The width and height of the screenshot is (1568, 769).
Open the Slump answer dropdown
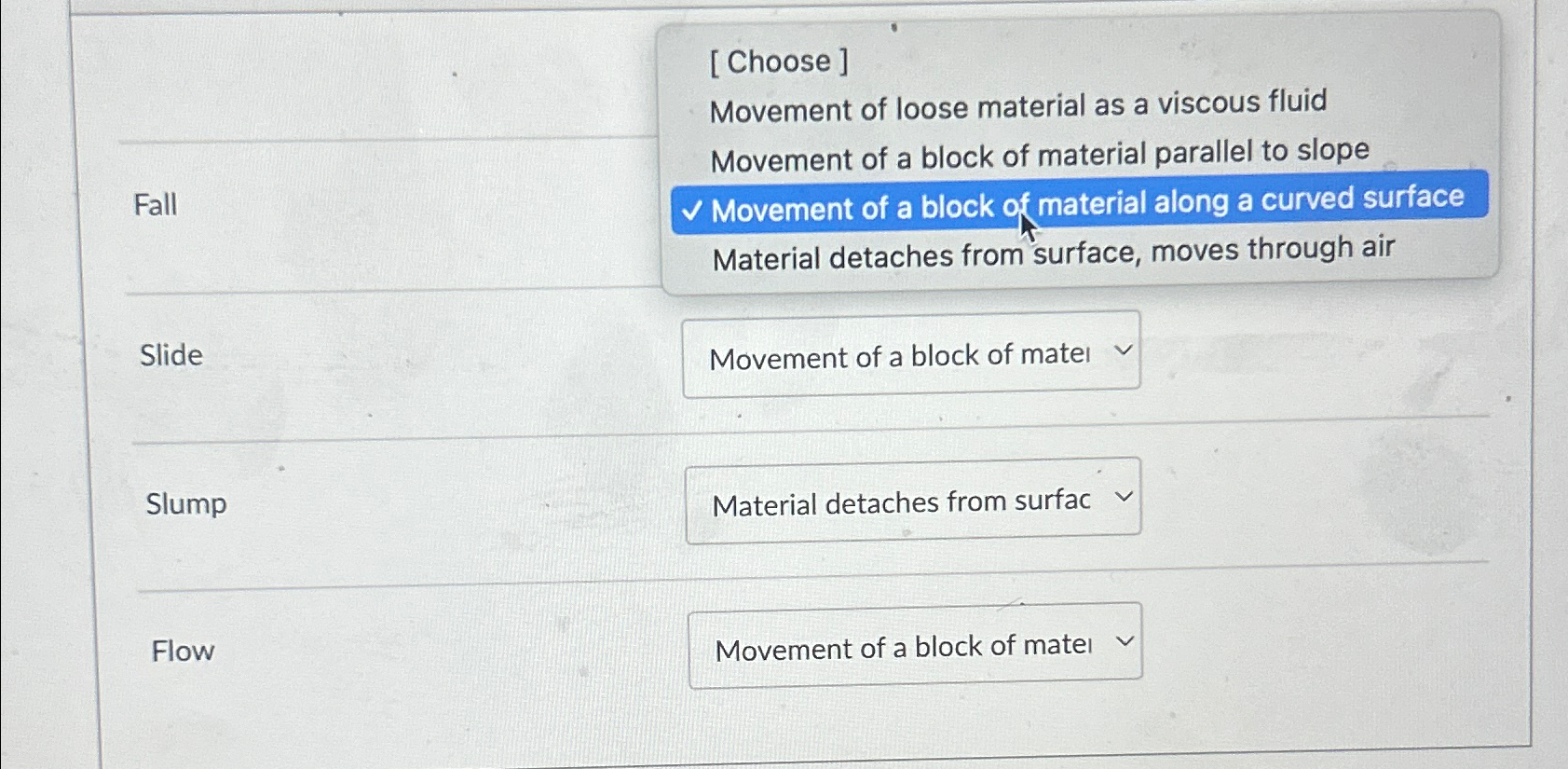pyautogui.click(x=912, y=500)
